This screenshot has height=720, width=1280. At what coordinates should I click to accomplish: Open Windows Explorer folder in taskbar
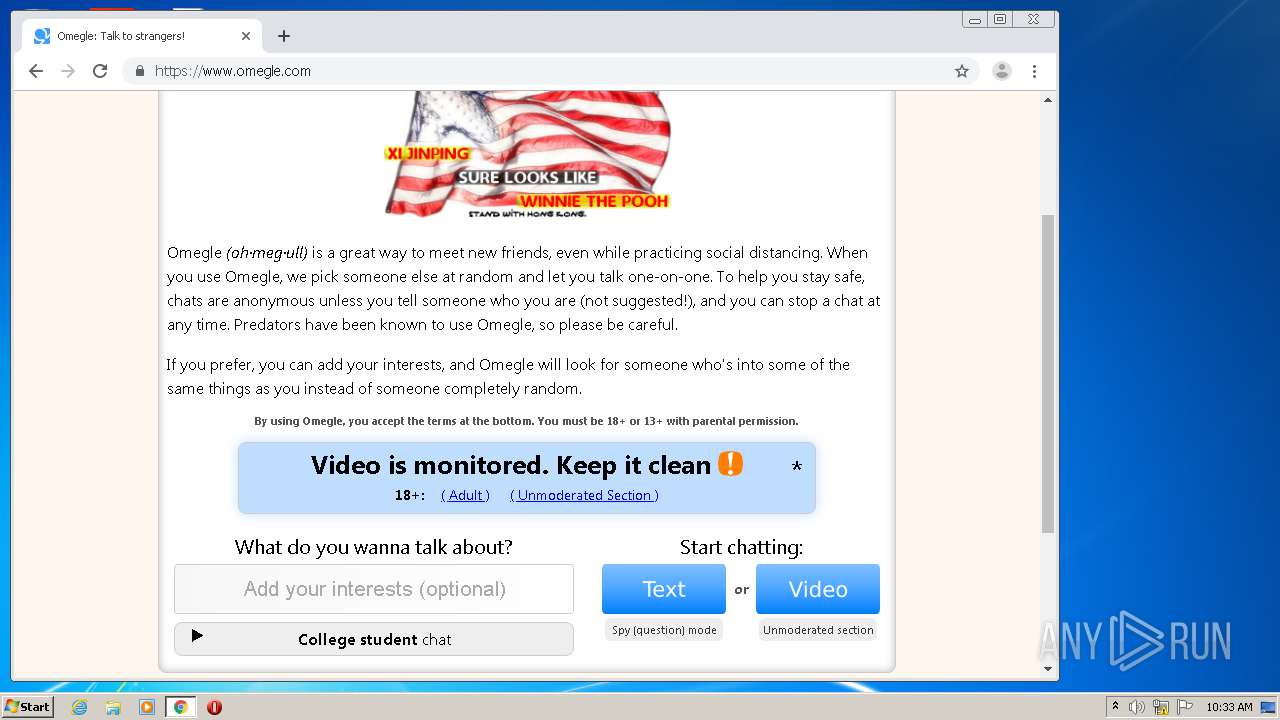(113, 707)
